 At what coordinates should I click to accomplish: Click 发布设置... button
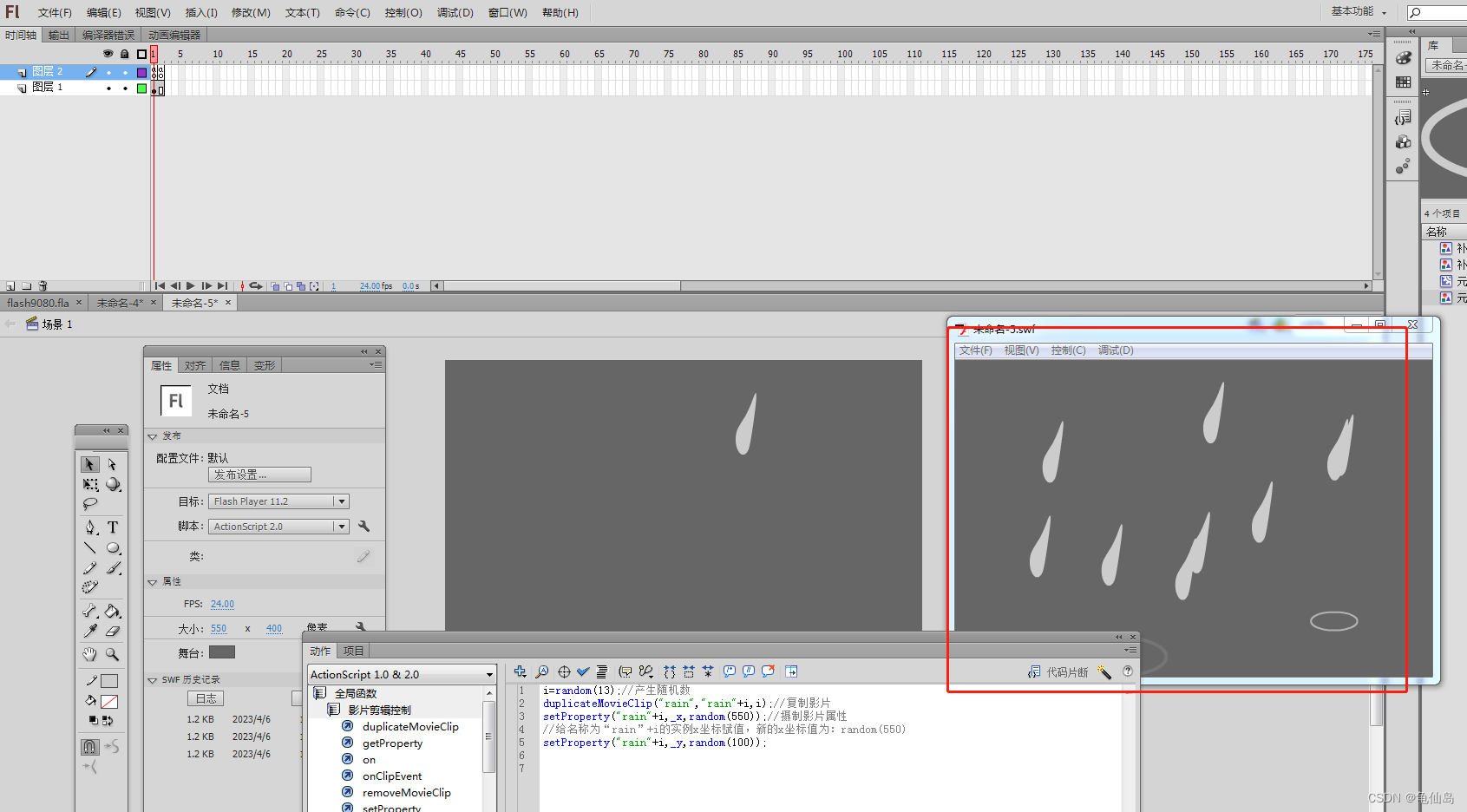click(x=259, y=475)
